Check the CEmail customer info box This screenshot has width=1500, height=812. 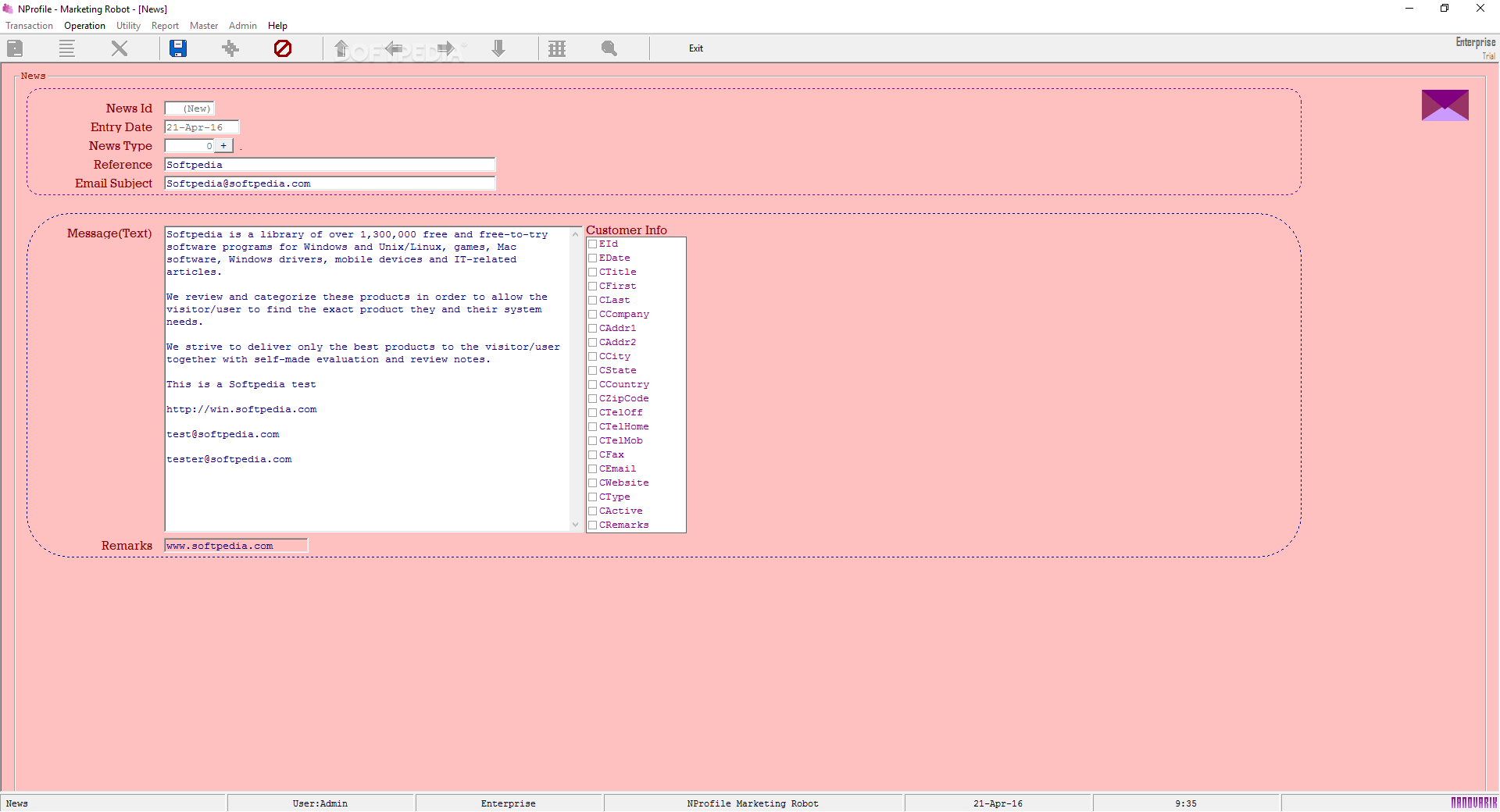pos(593,469)
